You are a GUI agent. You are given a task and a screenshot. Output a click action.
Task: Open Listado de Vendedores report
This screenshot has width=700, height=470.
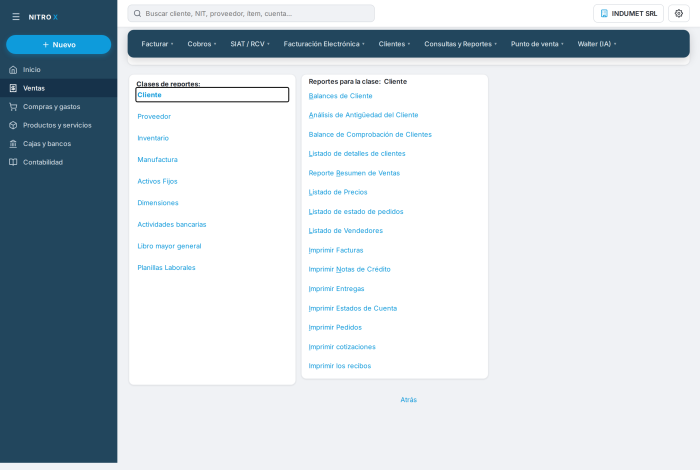pos(346,231)
